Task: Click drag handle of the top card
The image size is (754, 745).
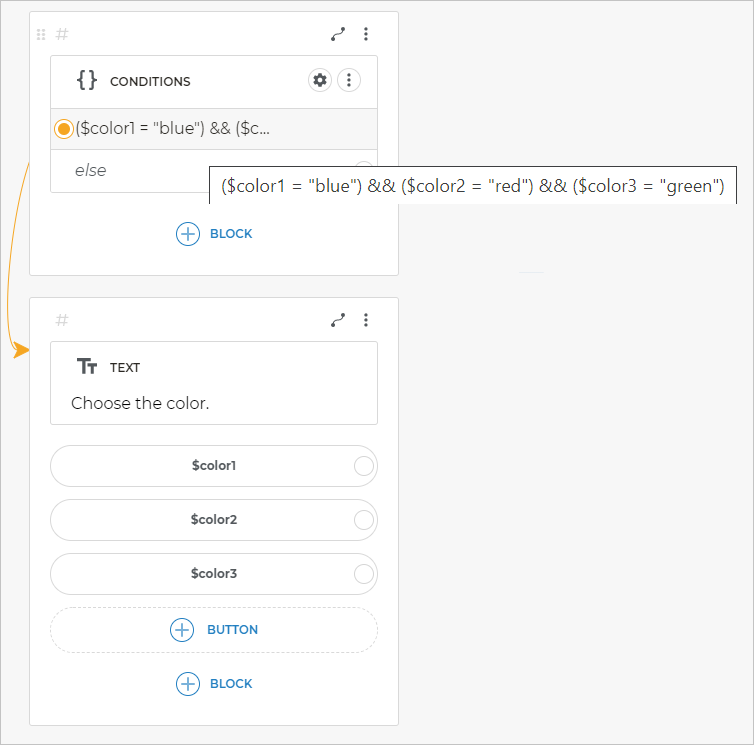Action: click(x=41, y=34)
